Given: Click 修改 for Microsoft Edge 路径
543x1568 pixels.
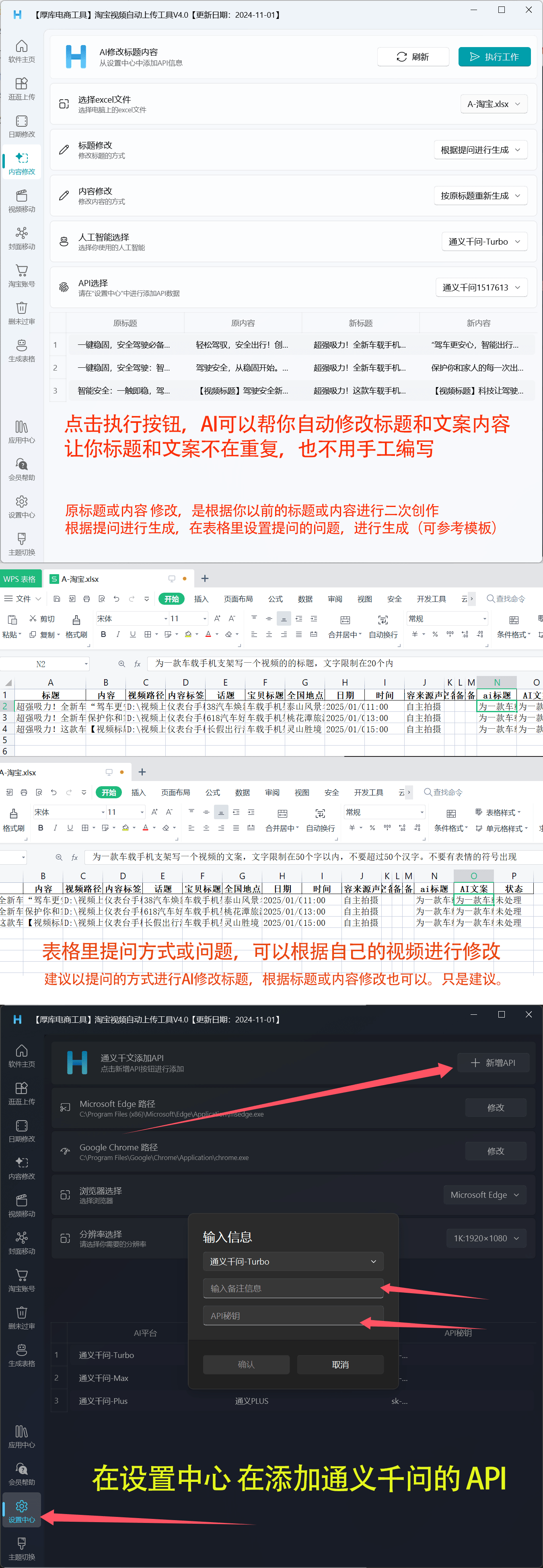Looking at the screenshot, I should [x=496, y=1107].
